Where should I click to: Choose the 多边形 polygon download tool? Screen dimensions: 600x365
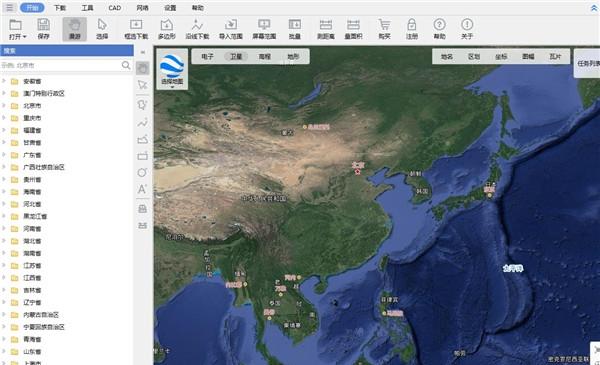click(166, 29)
